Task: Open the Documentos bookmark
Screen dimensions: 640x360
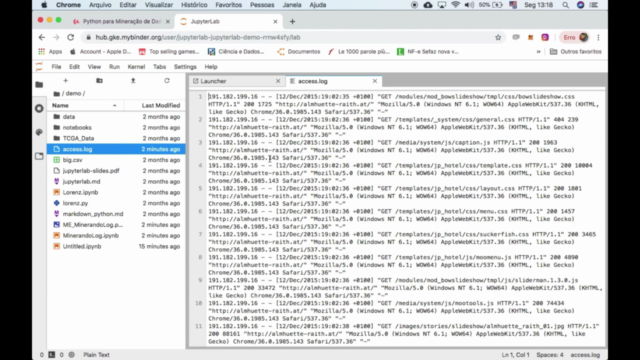Action: [x=299, y=51]
